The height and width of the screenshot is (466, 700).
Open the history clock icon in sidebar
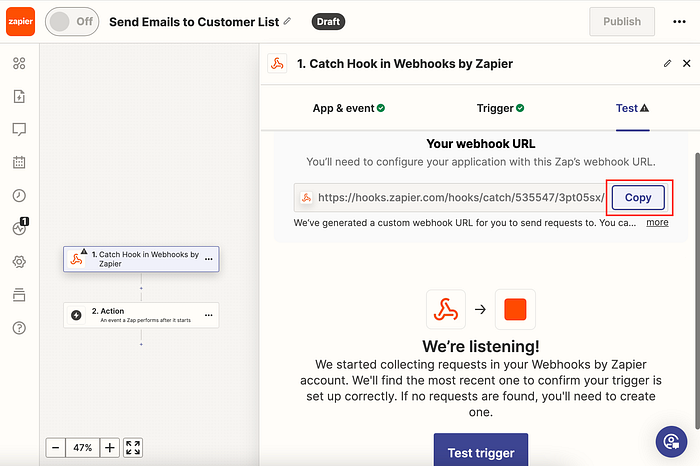[19, 196]
